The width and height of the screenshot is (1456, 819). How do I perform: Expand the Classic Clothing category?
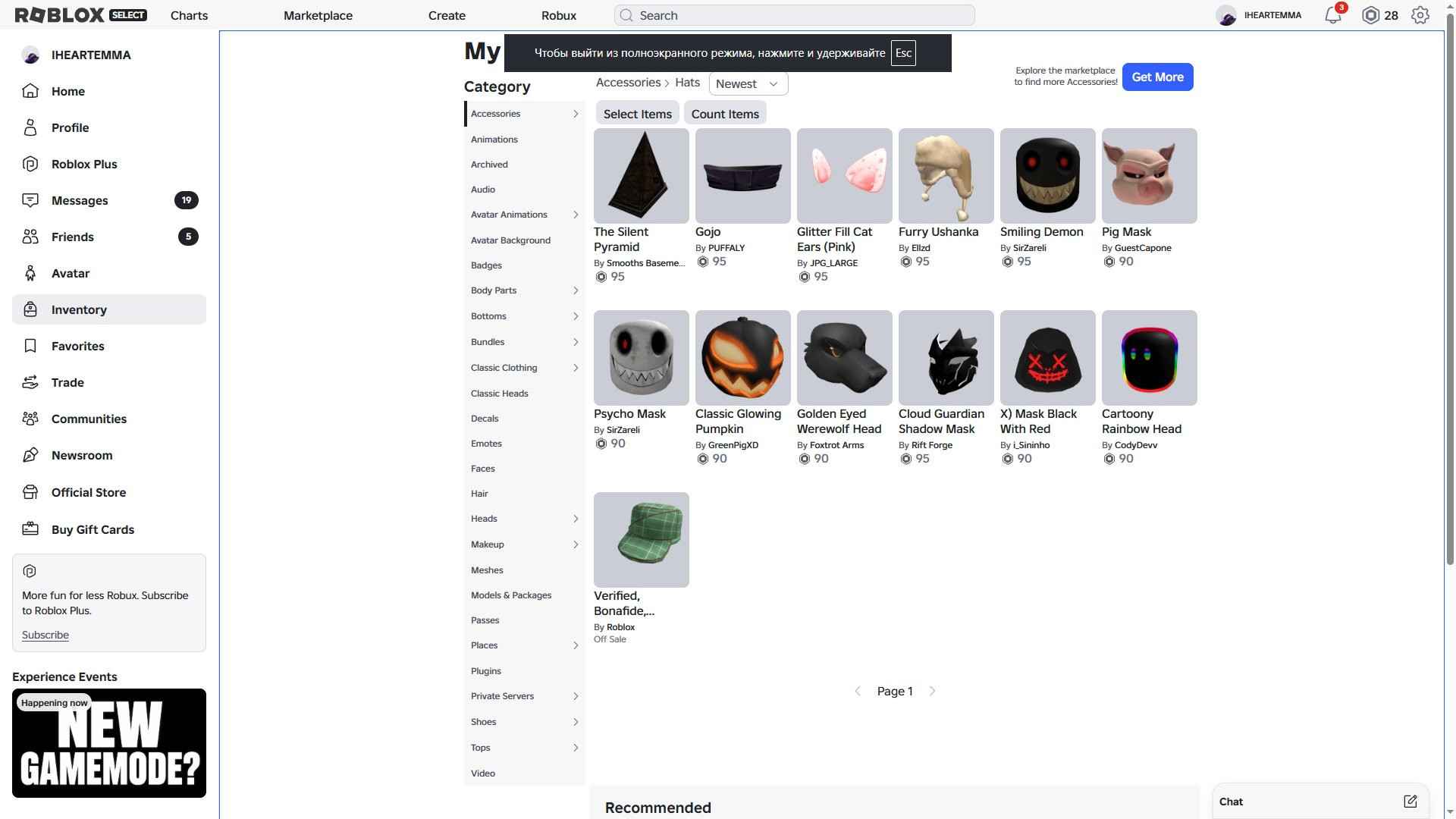pyautogui.click(x=576, y=368)
